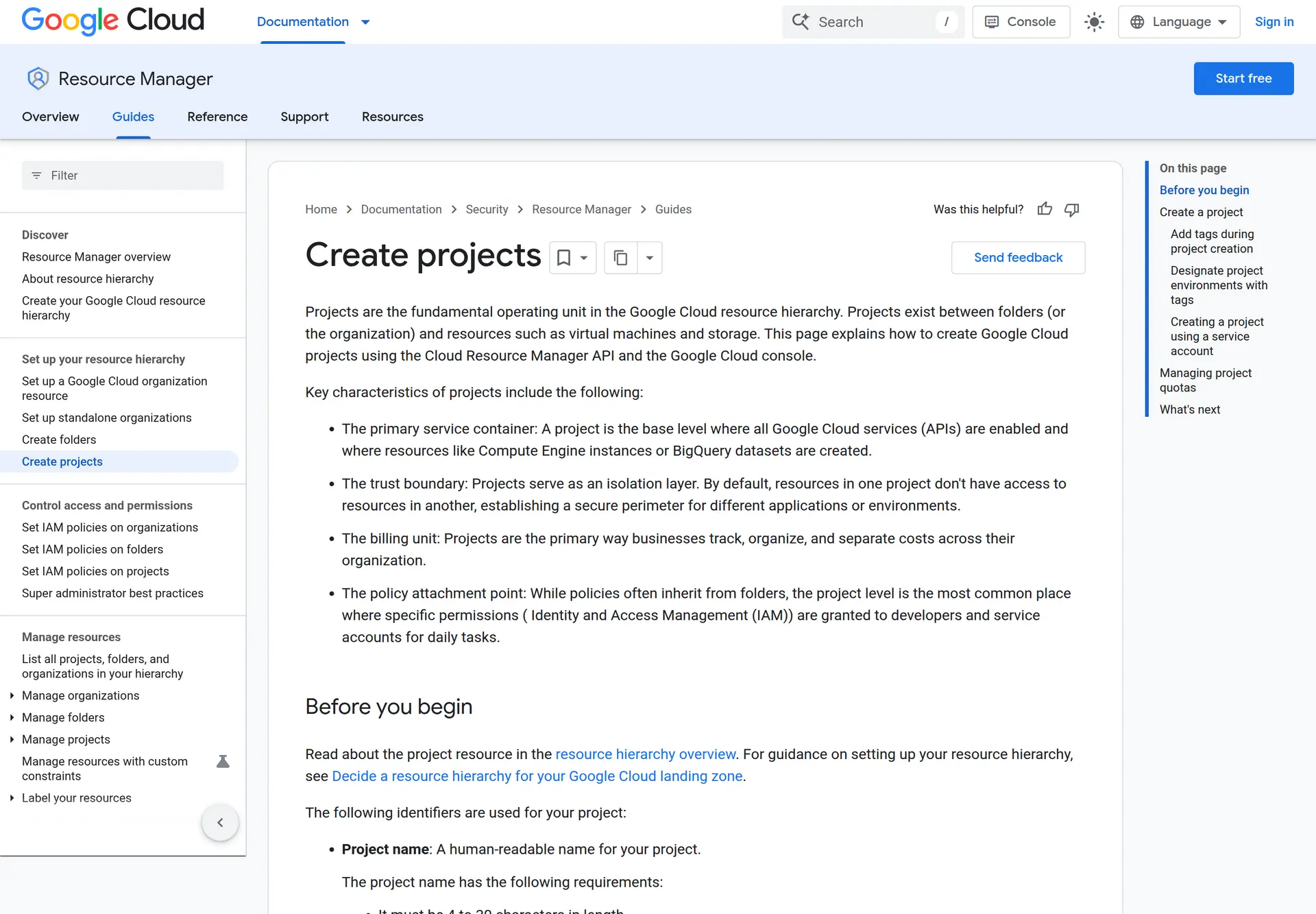
Task: Switch to the Resources tab
Action: tap(393, 117)
